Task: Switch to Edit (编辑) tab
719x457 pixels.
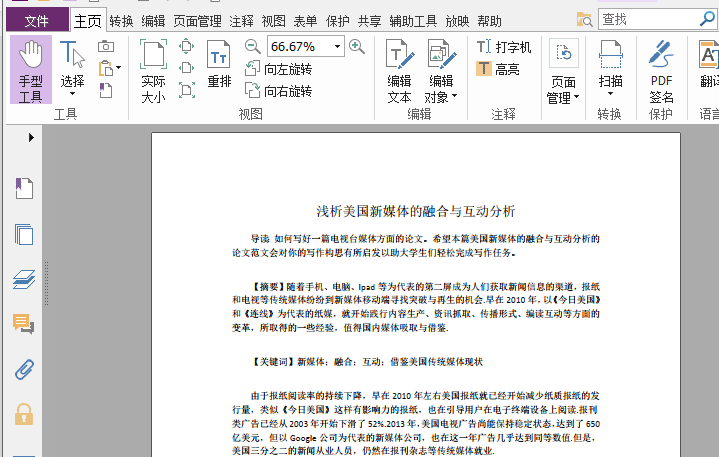Action: 153,21
